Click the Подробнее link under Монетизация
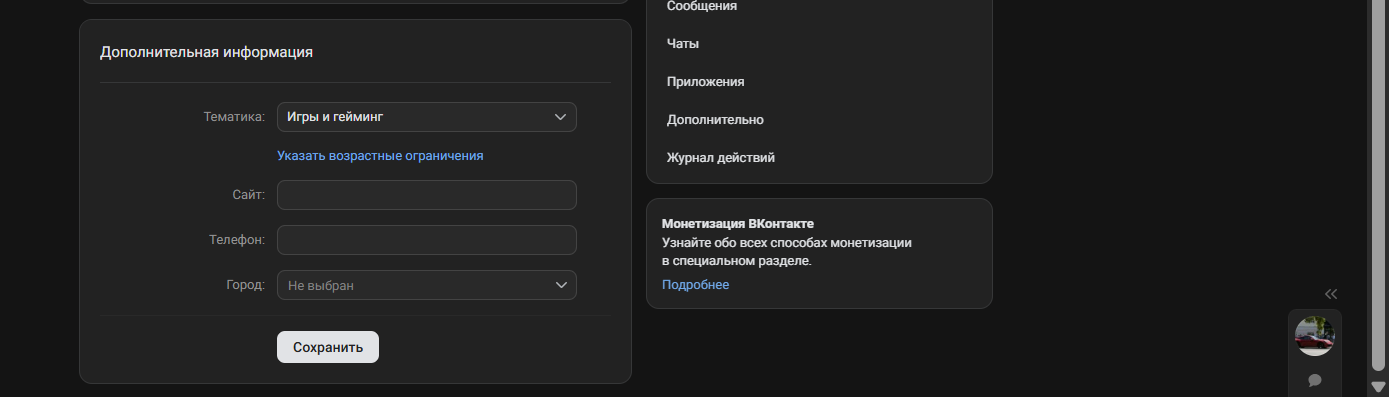 [x=695, y=285]
